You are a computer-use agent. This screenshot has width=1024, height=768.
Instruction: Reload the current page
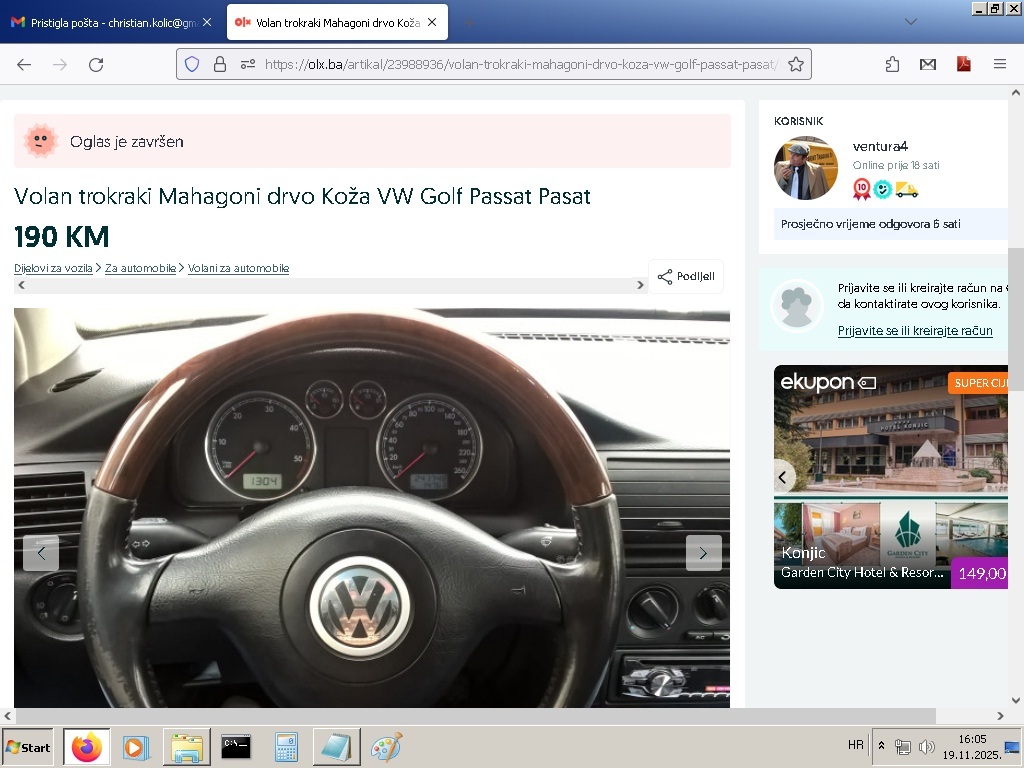[96, 64]
